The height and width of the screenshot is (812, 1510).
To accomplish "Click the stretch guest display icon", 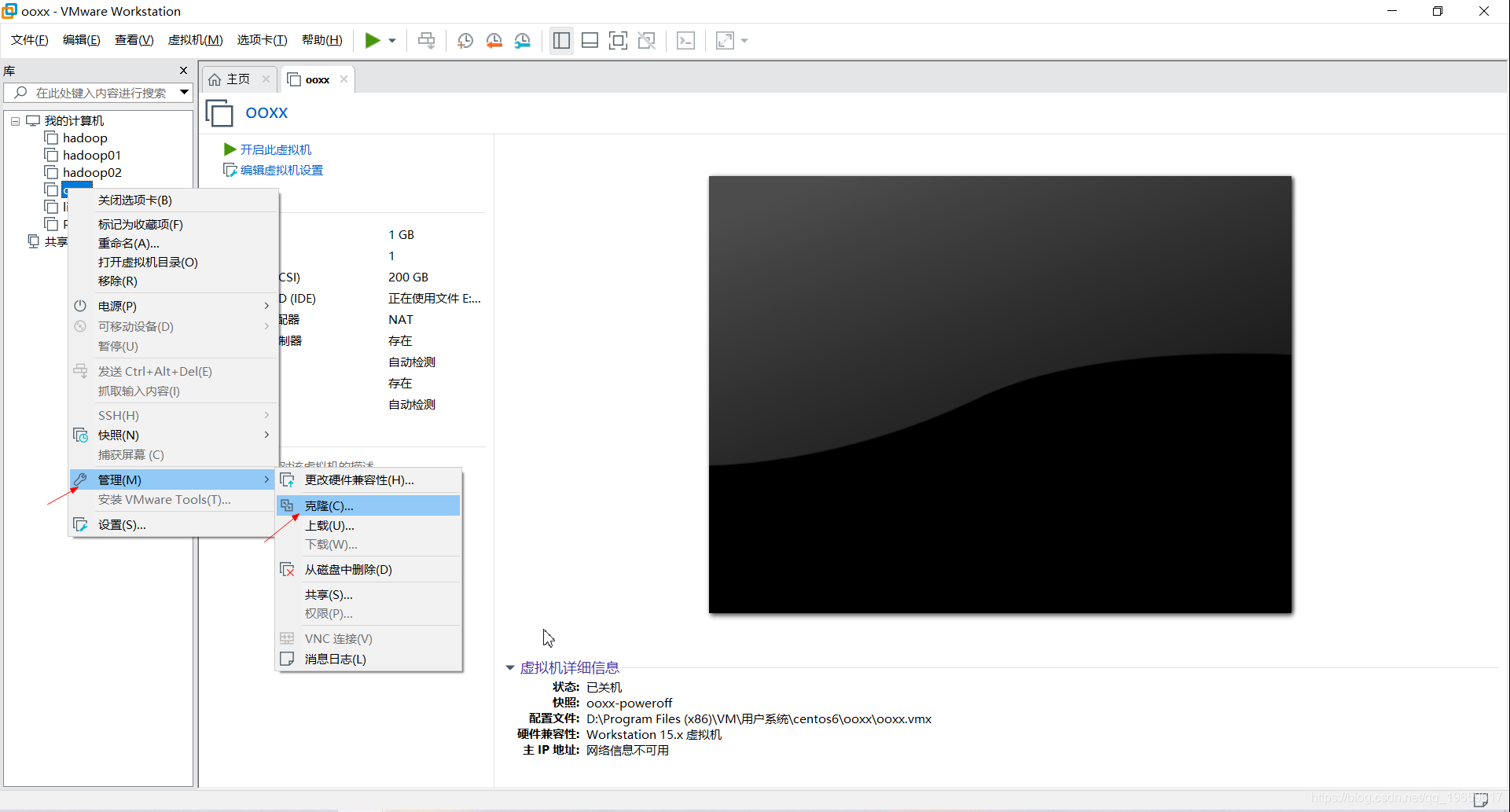I will (x=725, y=40).
